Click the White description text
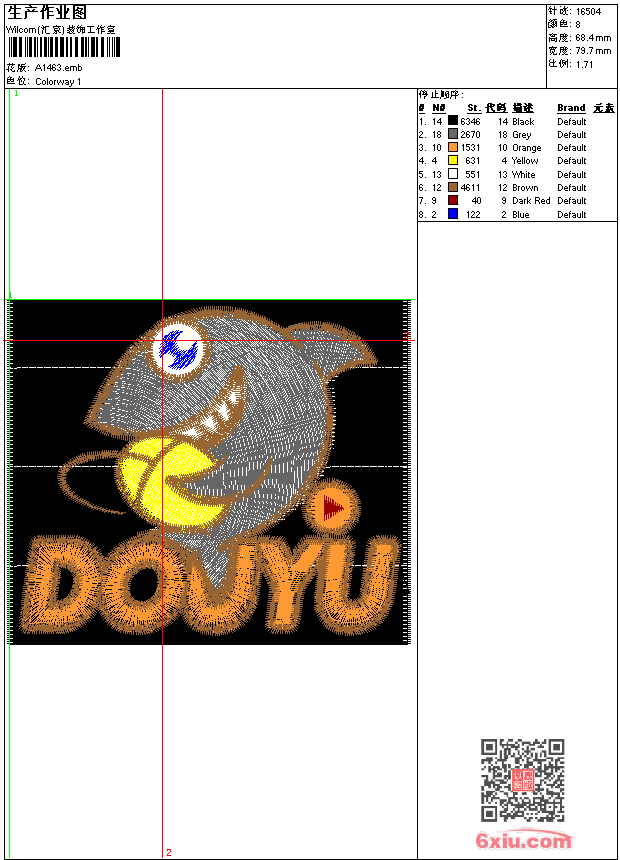This screenshot has height=860, width=620. point(523,175)
